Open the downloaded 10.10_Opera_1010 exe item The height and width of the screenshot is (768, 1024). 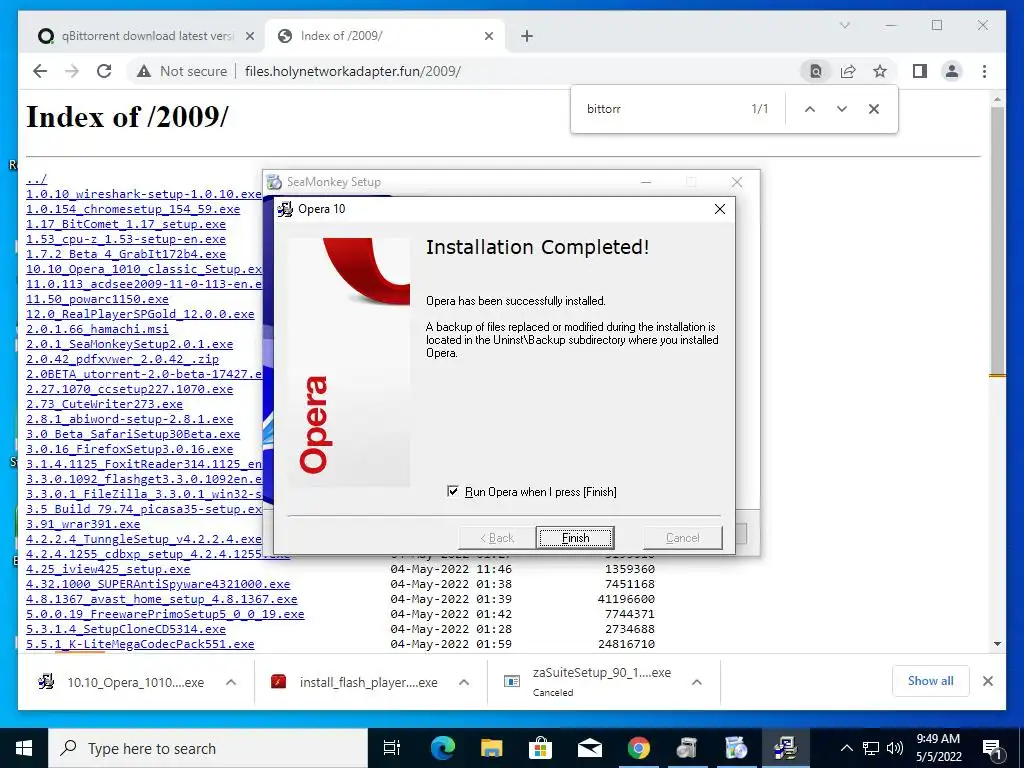(x=122, y=682)
